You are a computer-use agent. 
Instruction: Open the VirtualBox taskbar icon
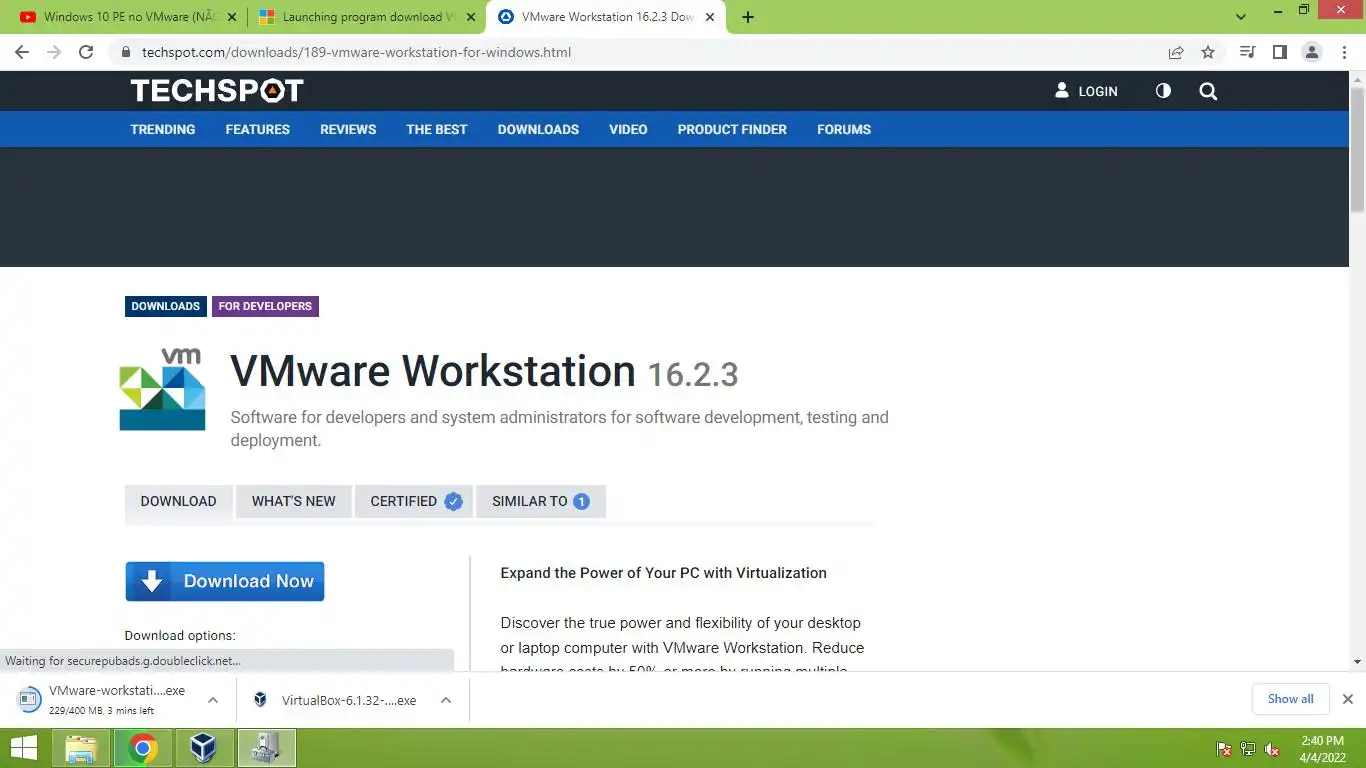[x=204, y=748]
